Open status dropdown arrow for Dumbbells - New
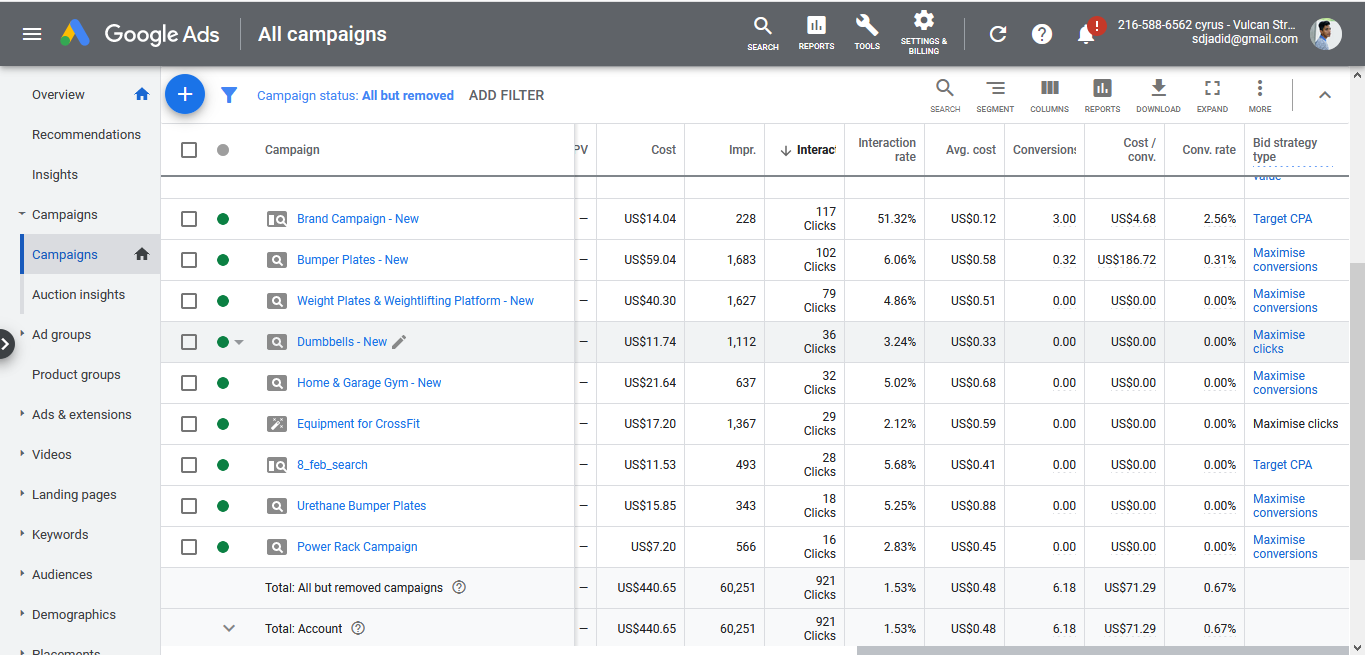Image resolution: width=1365 pixels, height=655 pixels. 239,342
